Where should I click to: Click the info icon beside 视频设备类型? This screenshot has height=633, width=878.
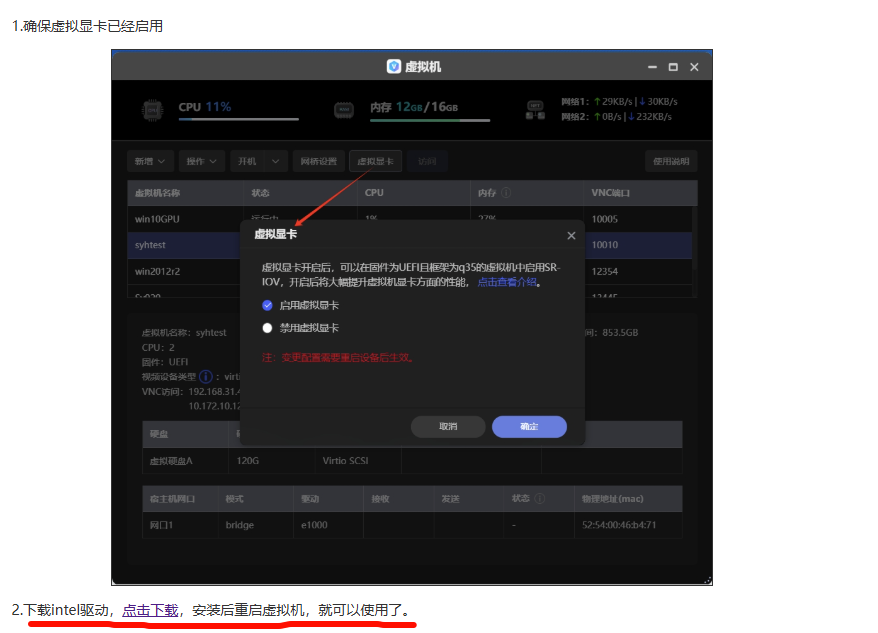pos(206,376)
